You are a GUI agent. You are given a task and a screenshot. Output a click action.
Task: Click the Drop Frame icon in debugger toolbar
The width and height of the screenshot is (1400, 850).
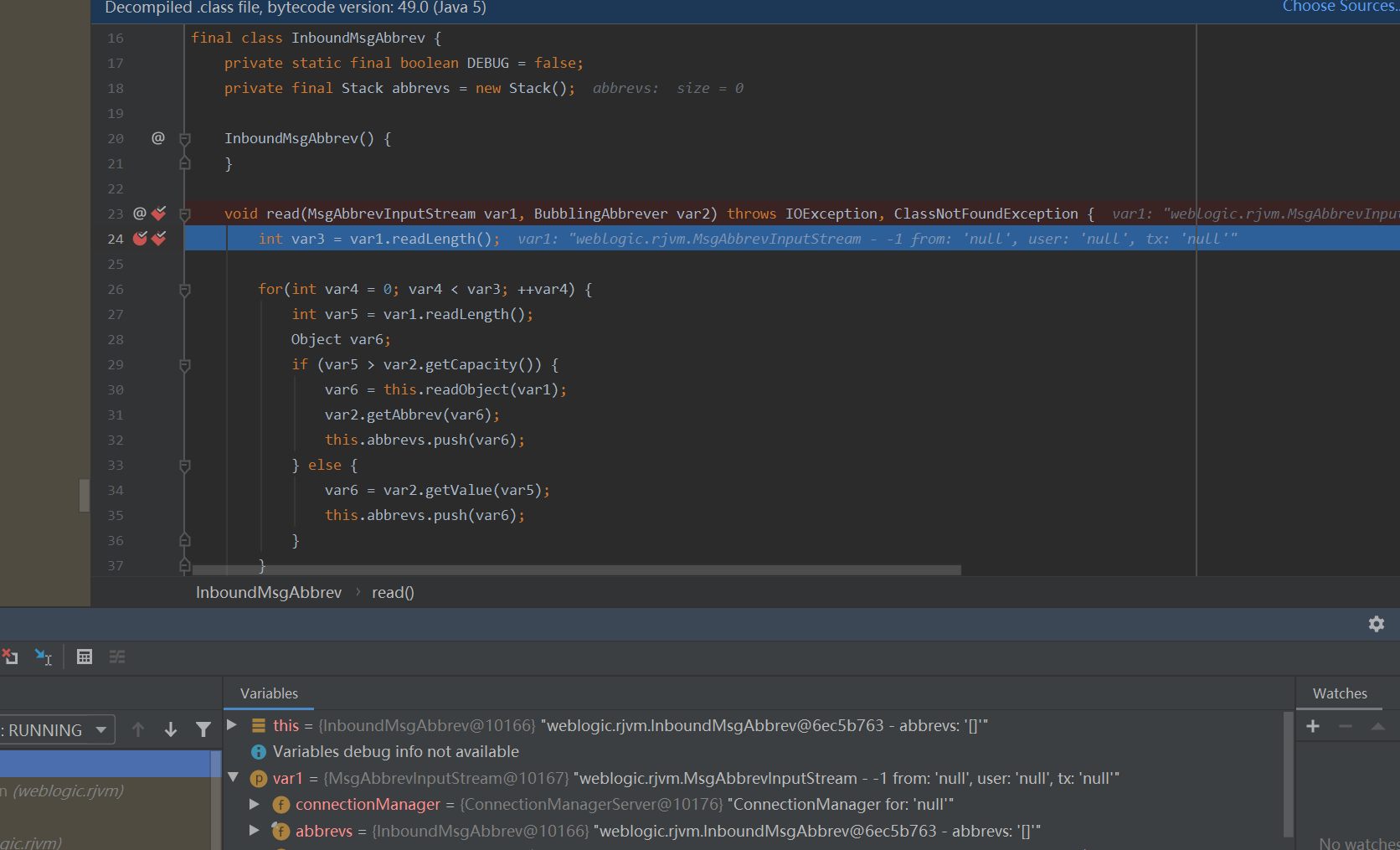coord(10,657)
